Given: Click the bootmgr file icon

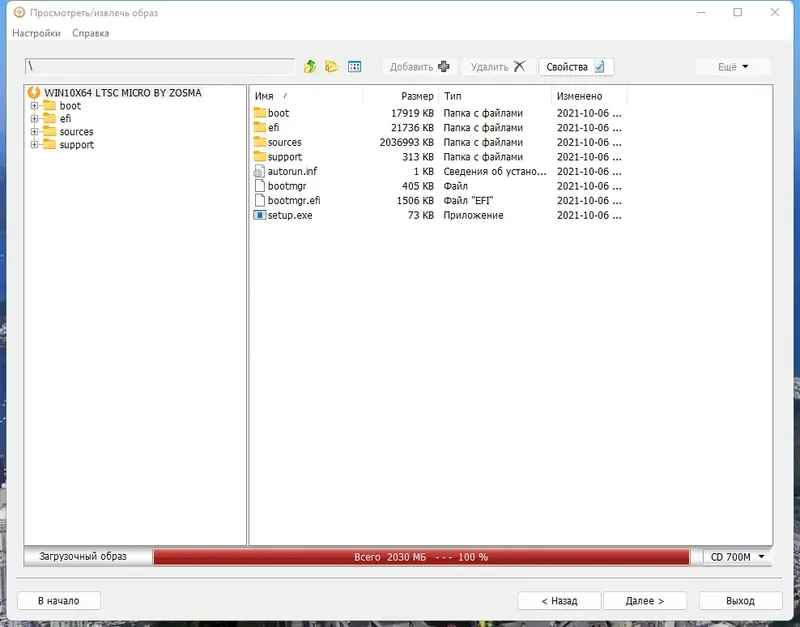Looking at the screenshot, I should pos(260,186).
